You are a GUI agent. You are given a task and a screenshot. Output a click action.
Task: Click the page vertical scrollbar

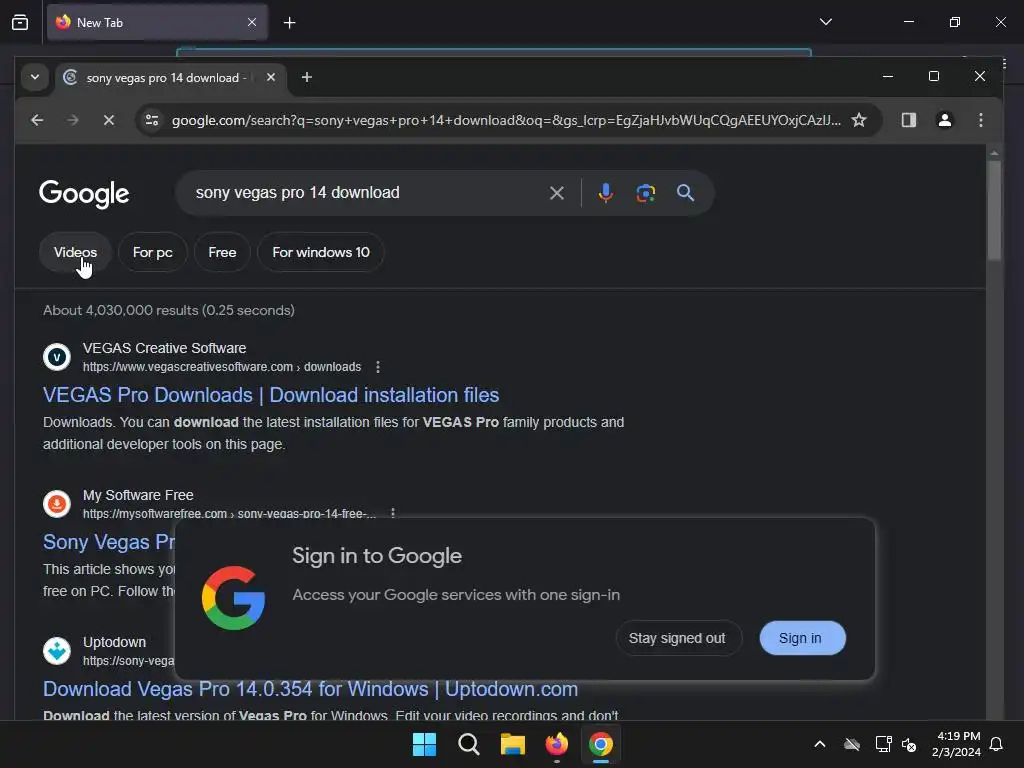(x=994, y=209)
